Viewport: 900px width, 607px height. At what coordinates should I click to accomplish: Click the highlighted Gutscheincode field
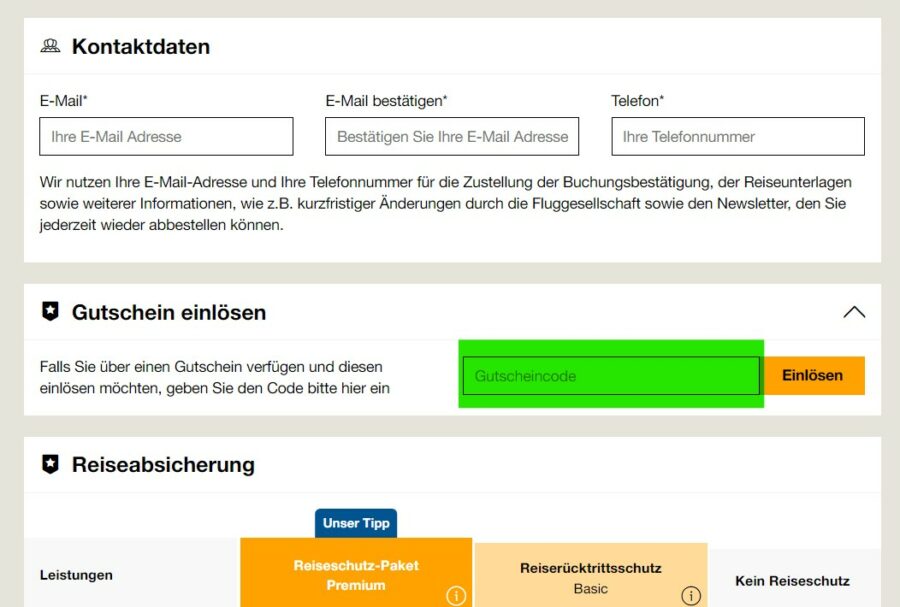(x=611, y=375)
